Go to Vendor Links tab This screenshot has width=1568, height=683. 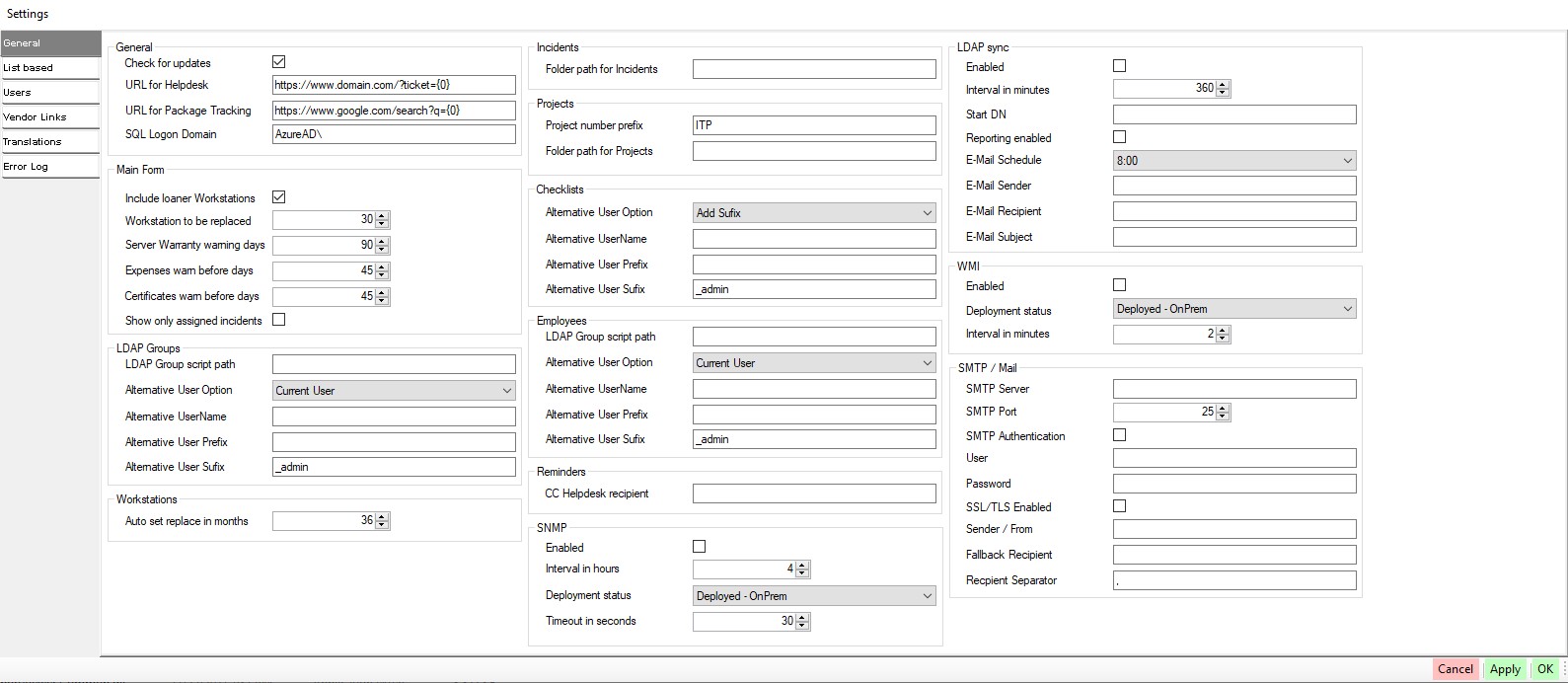pyautogui.click(x=50, y=117)
